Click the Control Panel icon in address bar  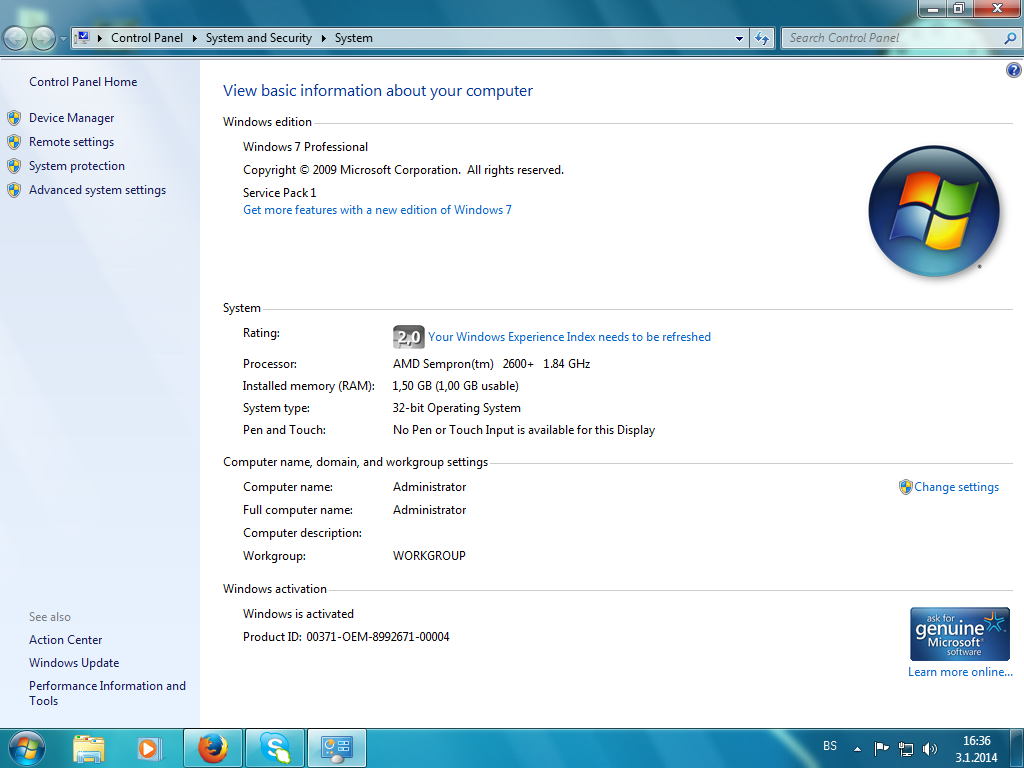point(84,38)
